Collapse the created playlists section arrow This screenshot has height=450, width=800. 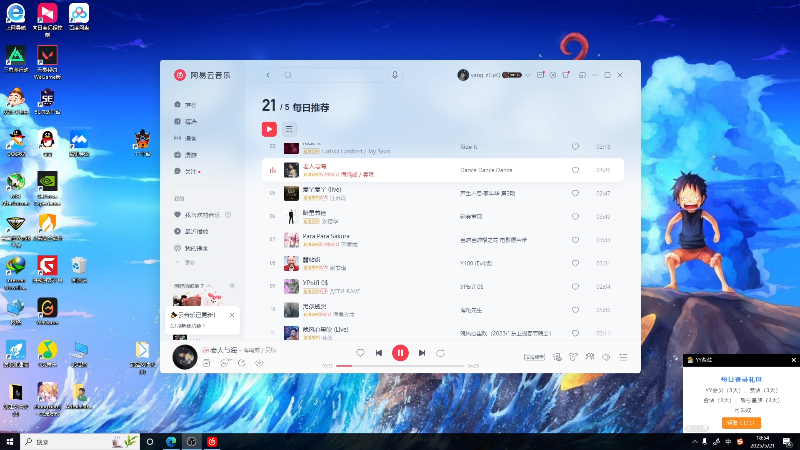[209, 286]
